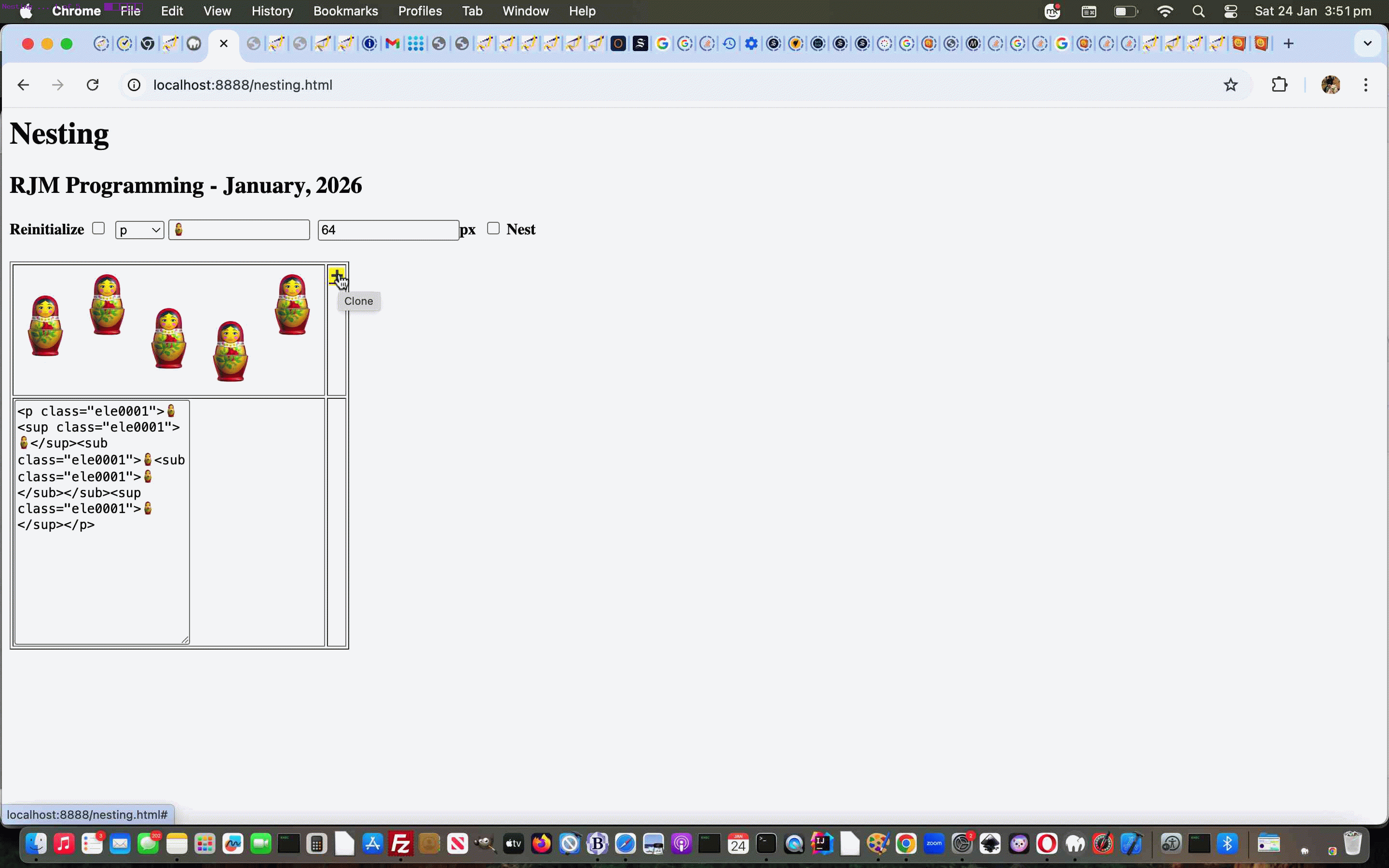Open macOS Control Centre toggle icon
The image size is (1389, 868).
coord(1230,12)
